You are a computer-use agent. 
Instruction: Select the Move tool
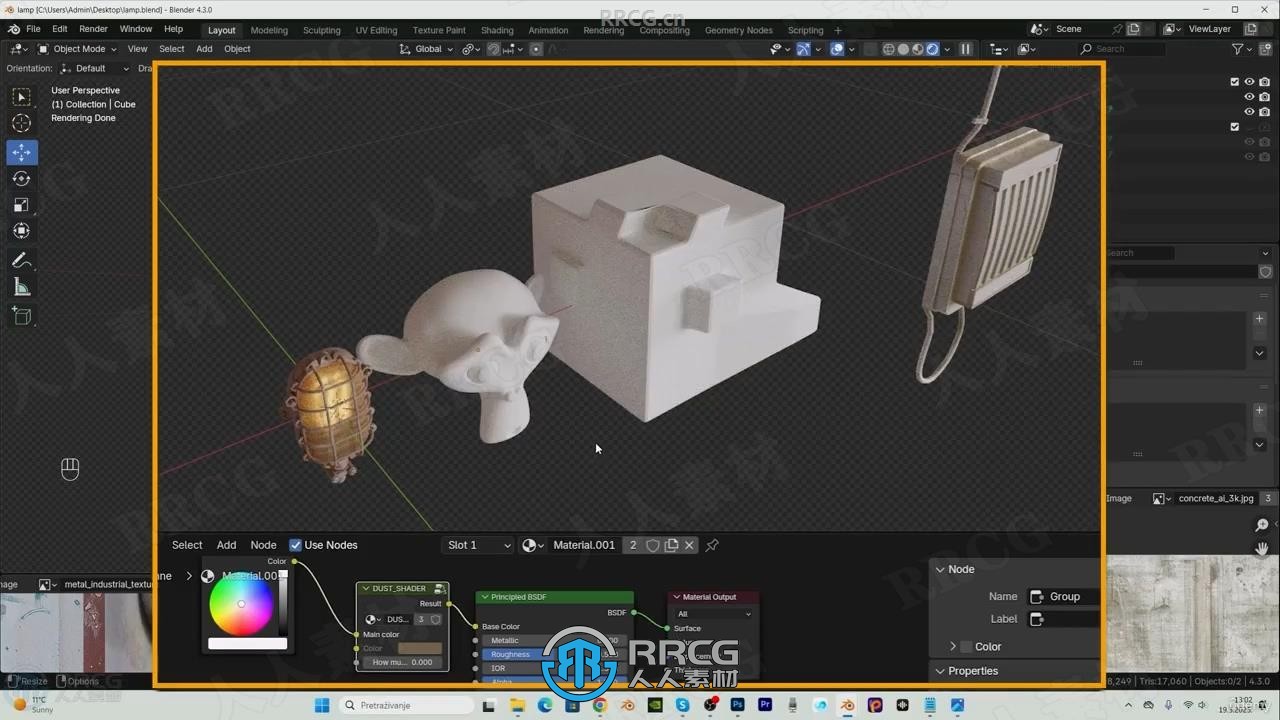coord(21,152)
